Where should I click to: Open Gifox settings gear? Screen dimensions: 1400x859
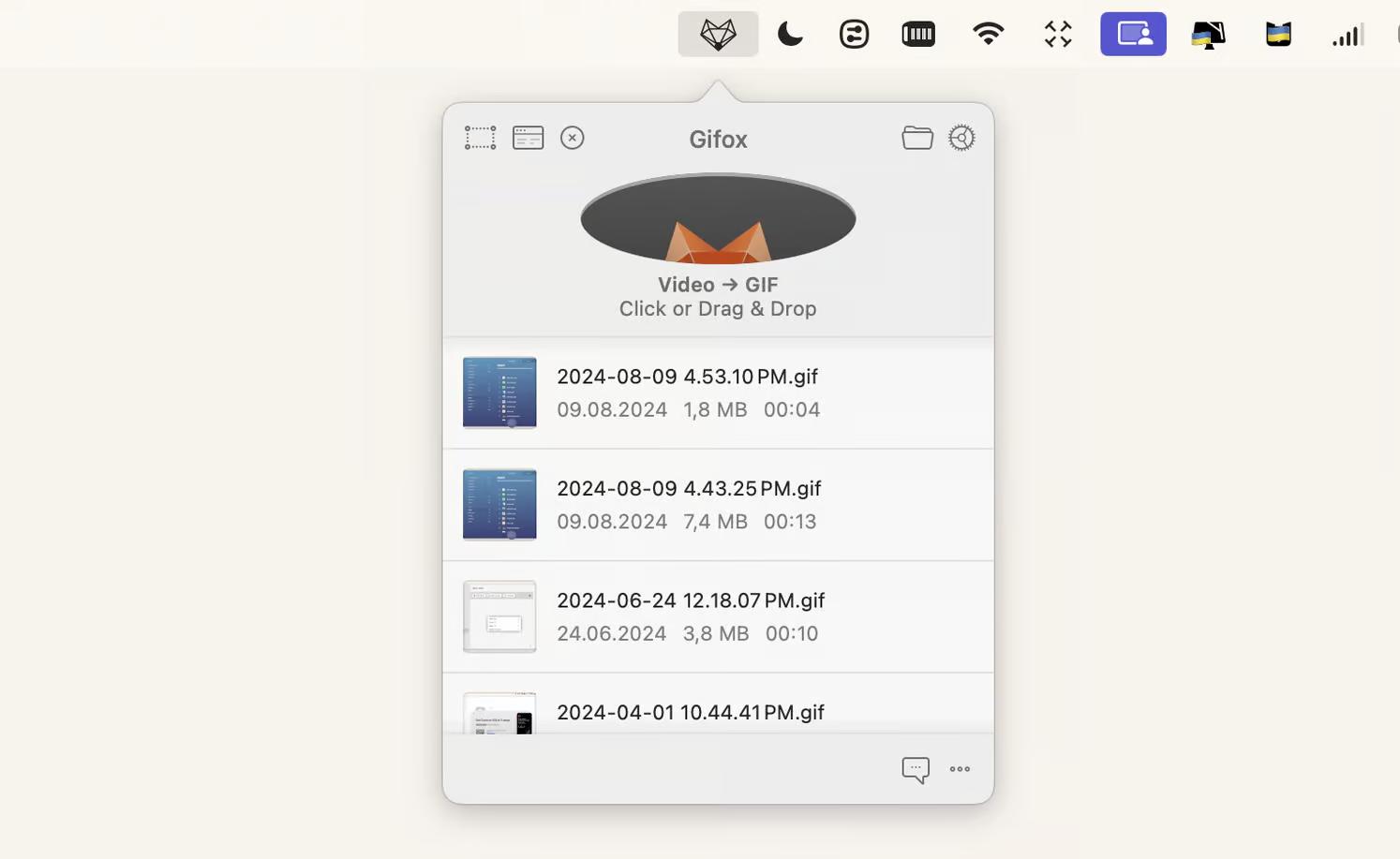[x=961, y=139]
